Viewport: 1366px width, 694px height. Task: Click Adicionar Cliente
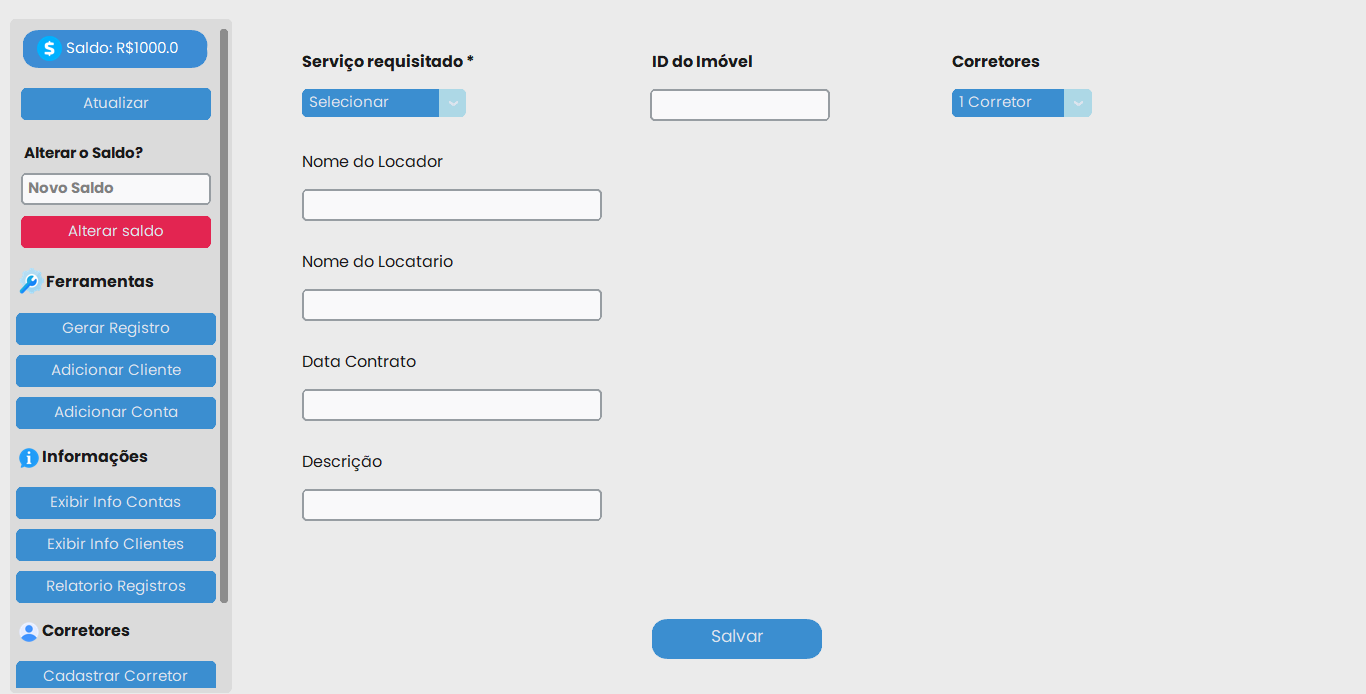coord(115,370)
